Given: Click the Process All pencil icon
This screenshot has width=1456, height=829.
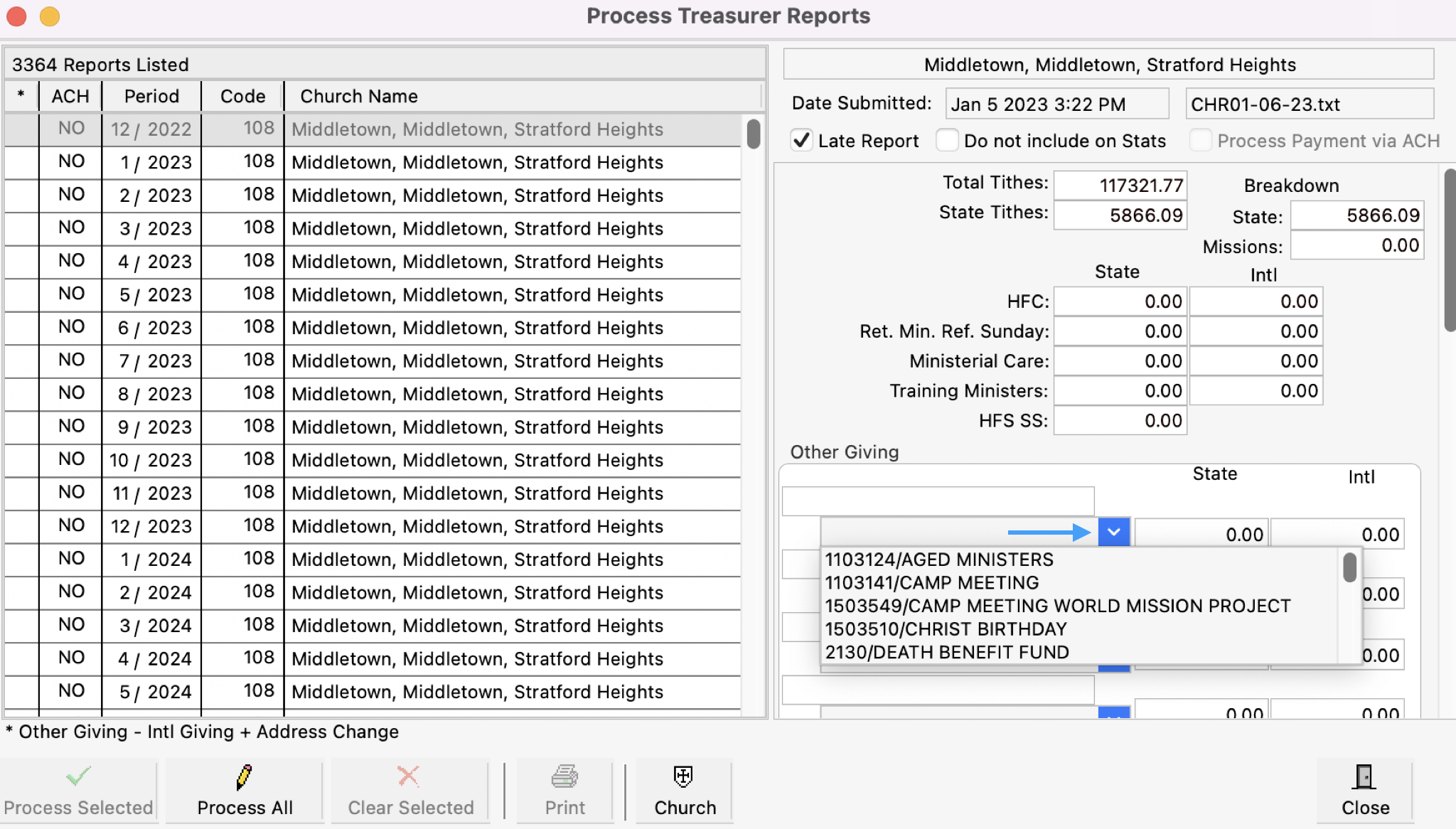Looking at the screenshot, I should 244,776.
